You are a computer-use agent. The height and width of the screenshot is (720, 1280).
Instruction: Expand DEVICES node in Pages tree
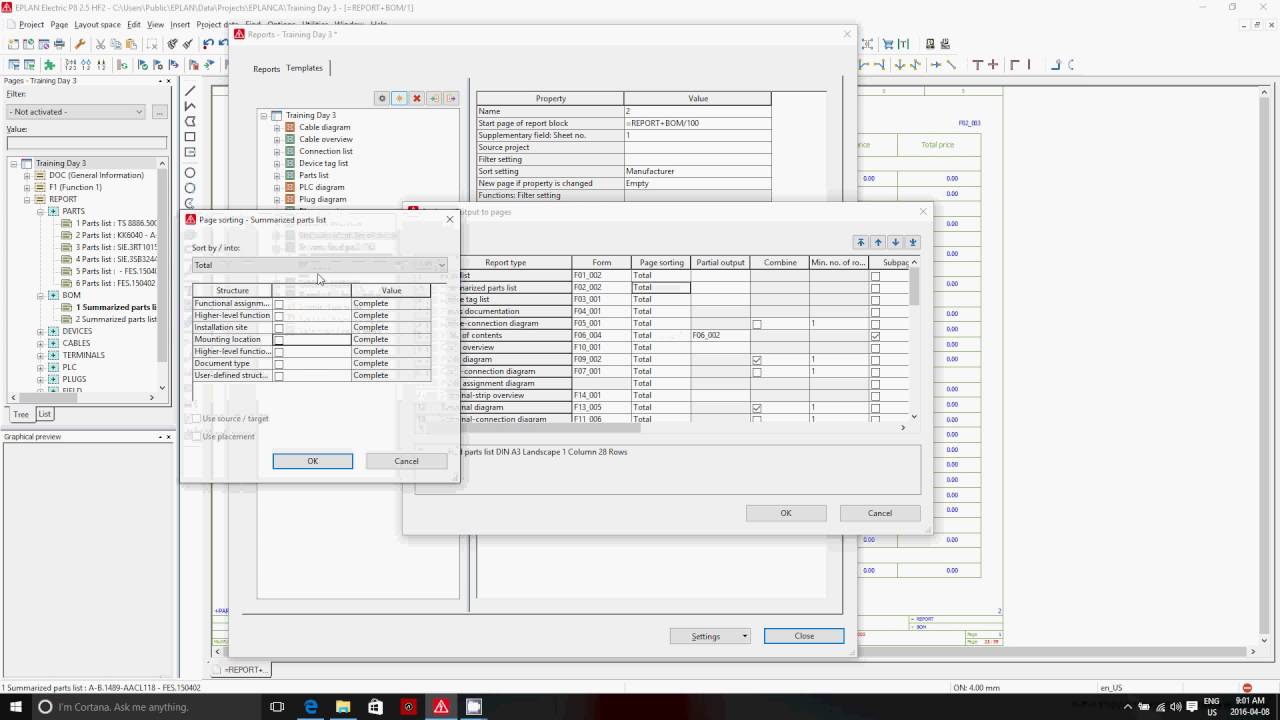coord(40,332)
